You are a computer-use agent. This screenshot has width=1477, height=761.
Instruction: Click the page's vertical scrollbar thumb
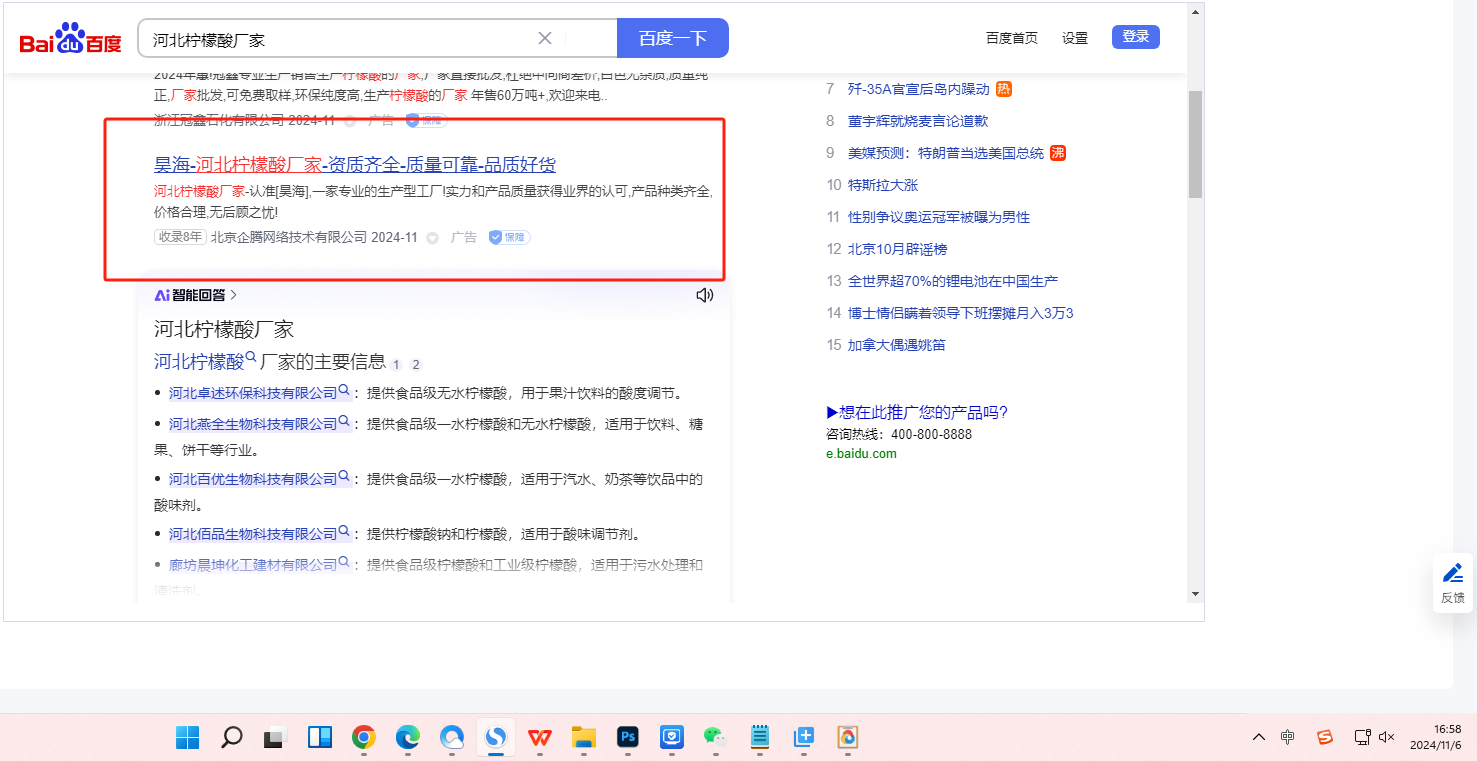pyautogui.click(x=1195, y=144)
